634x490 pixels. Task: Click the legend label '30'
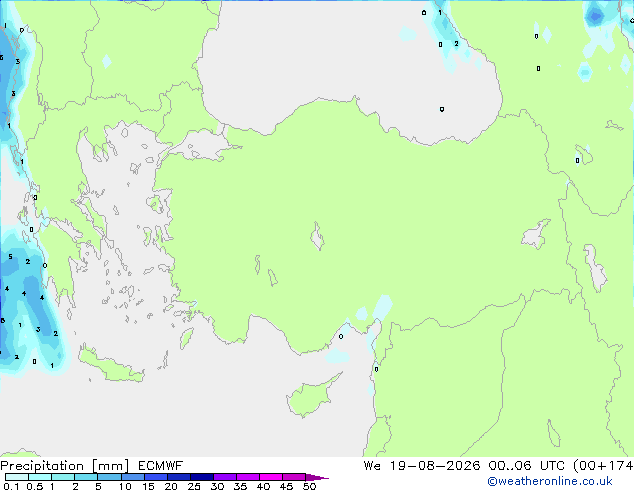tap(217, 486)
